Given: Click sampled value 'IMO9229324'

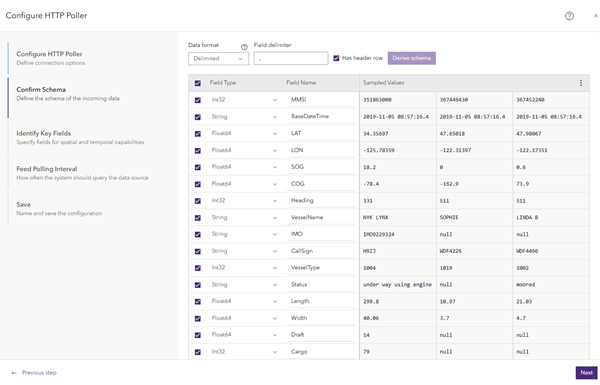Looking at the screenshot, I should (378, 235).
